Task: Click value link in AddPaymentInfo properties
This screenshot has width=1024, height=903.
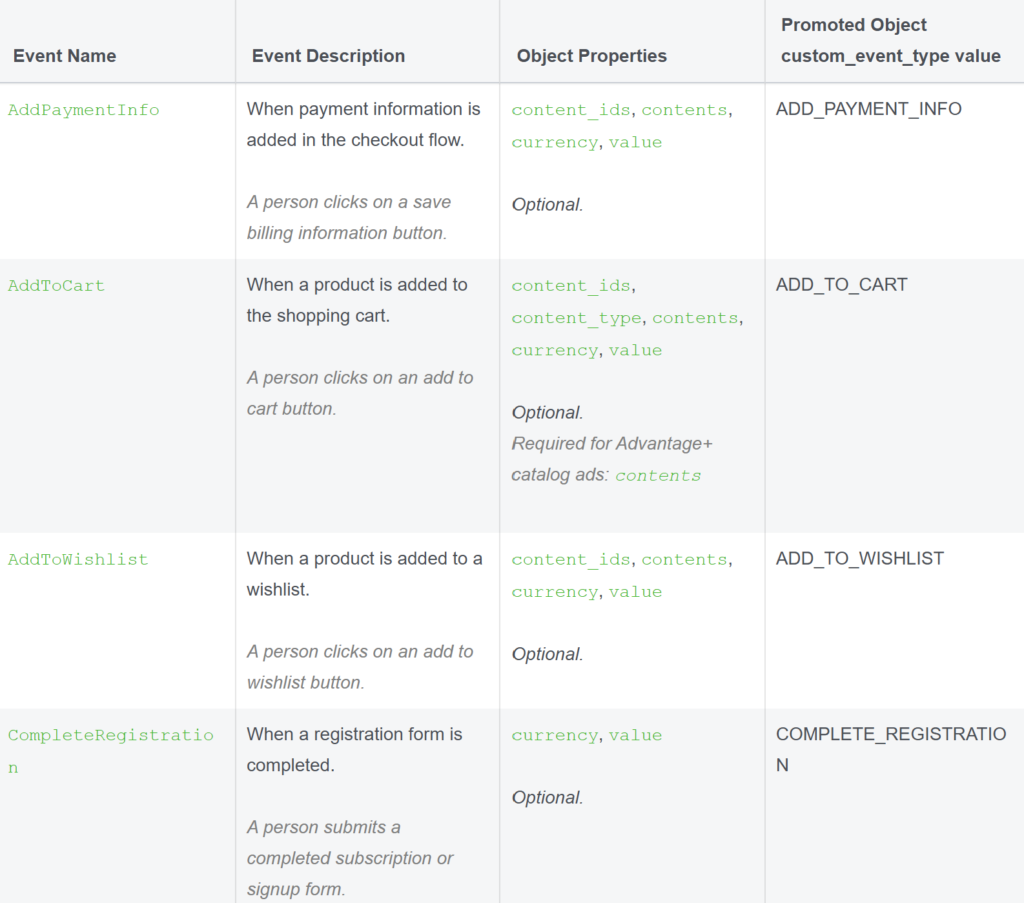Action: [x=635, y=142]
